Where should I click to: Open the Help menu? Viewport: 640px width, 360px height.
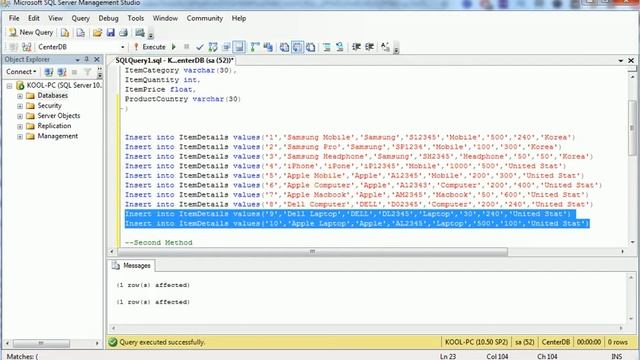(239, 18)
